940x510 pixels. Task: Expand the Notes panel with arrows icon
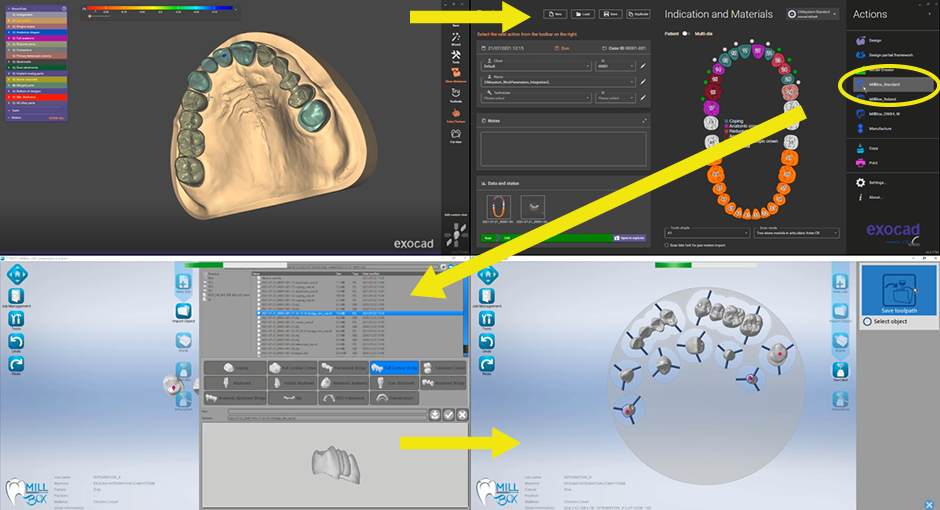(644, 121)
